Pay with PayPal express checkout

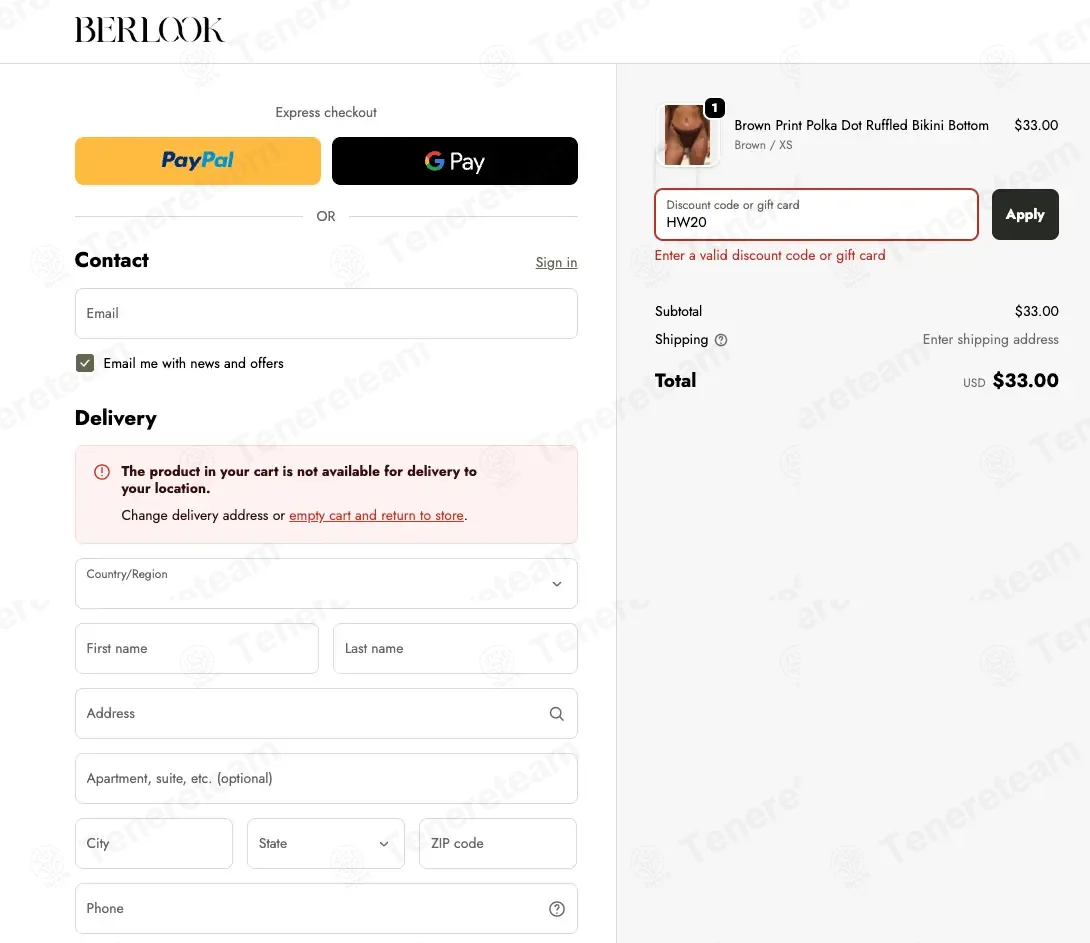click(198, 161)
